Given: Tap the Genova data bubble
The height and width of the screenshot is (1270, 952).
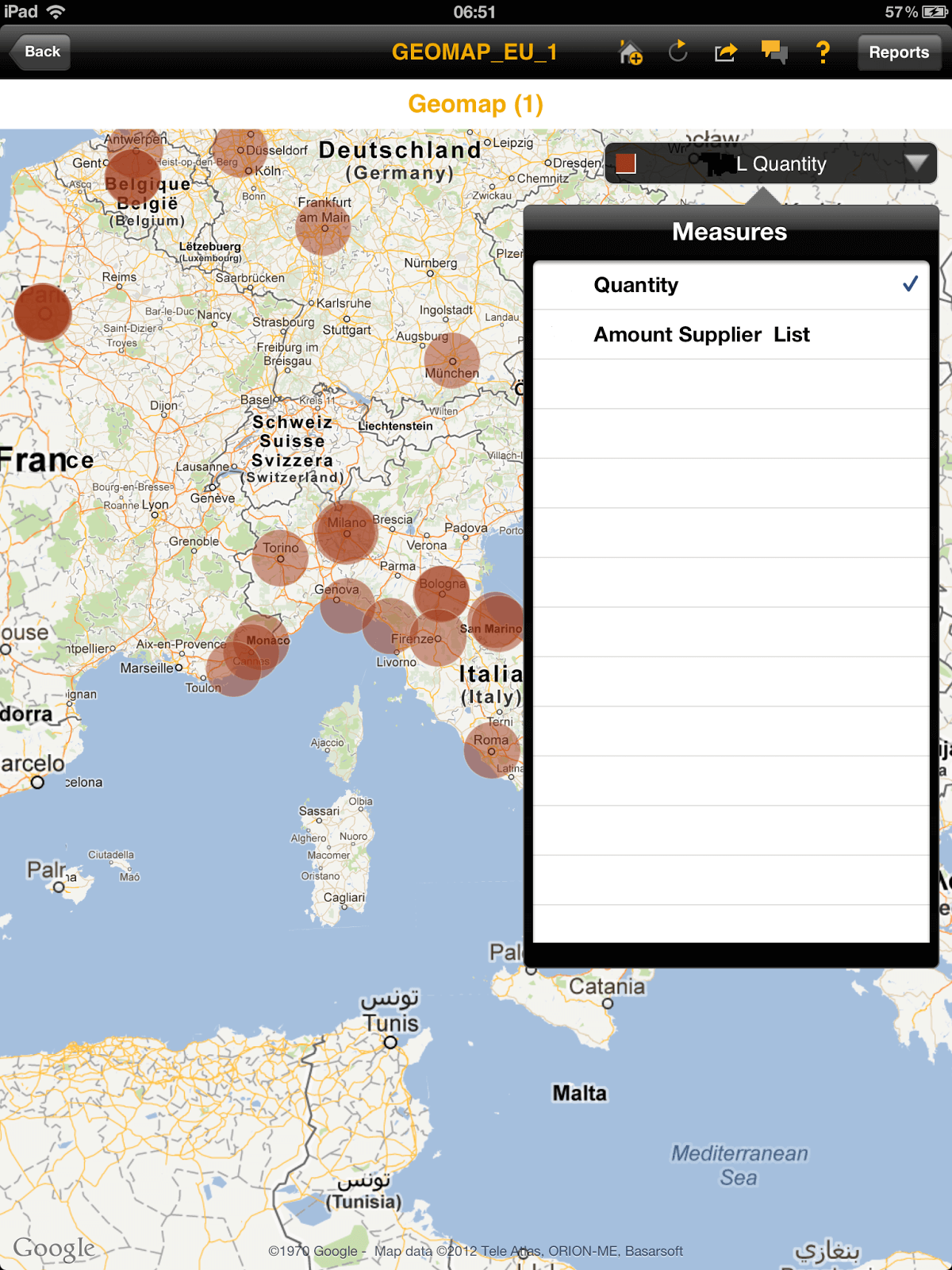Looking at the screenshot, I should (347, 606).
